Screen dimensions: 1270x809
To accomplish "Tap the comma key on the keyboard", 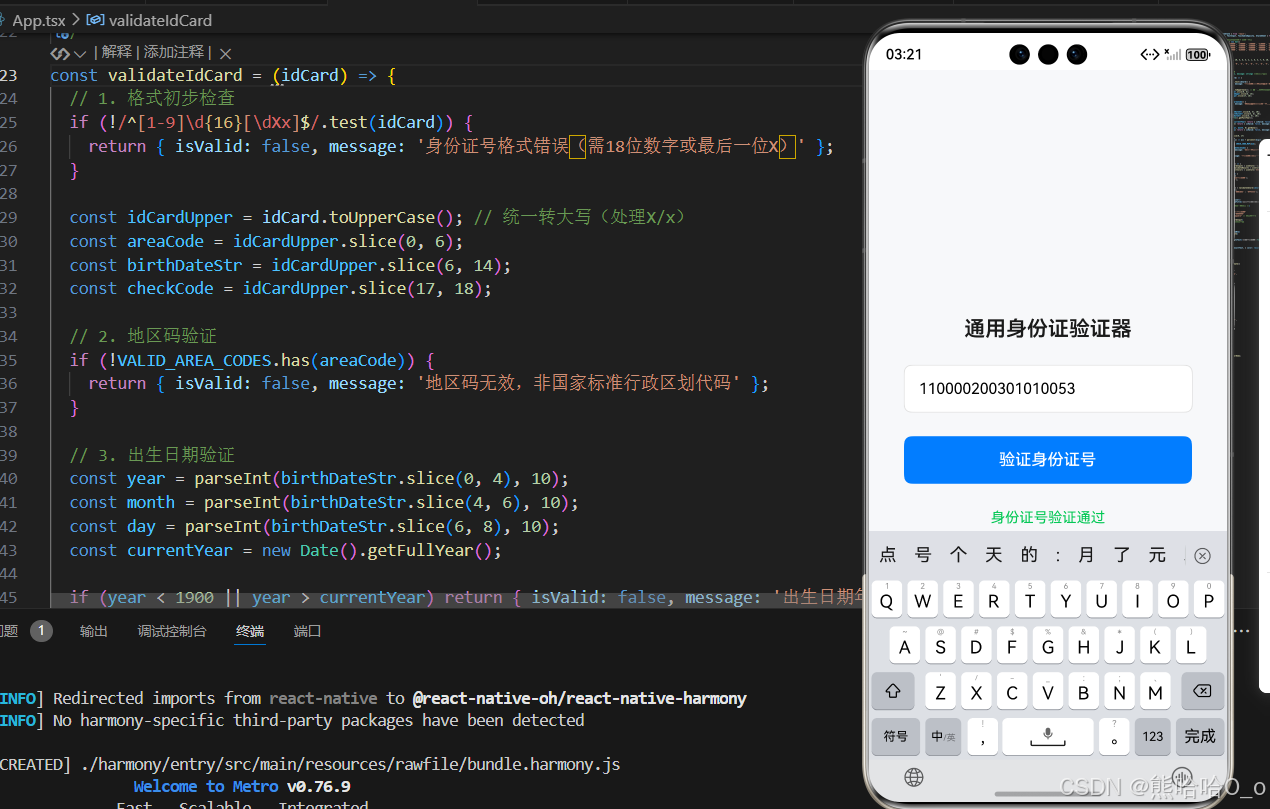I will click(983, 736).
